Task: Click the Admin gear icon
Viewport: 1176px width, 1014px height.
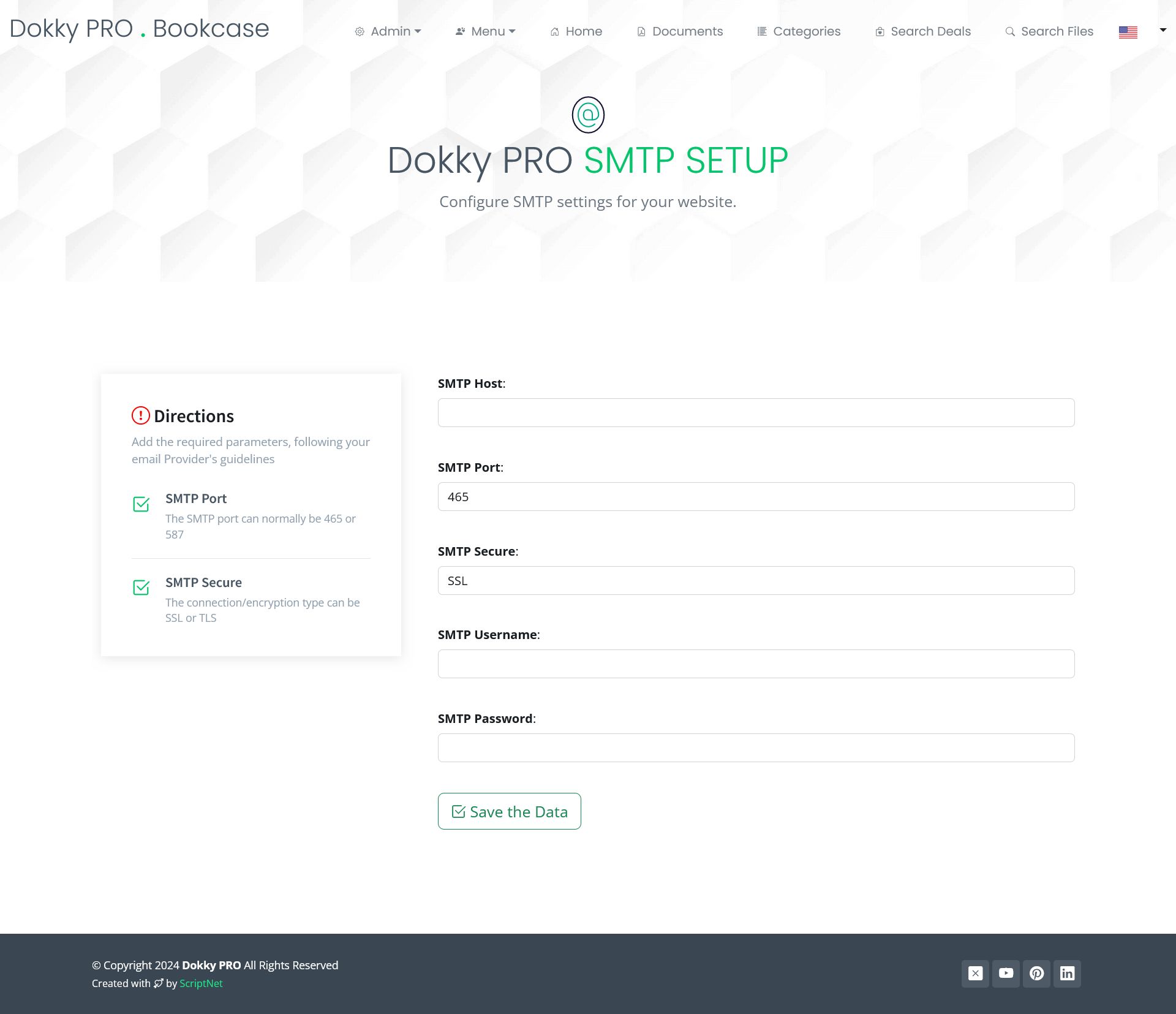Action: pyautogui.click(x=360, y=32)
